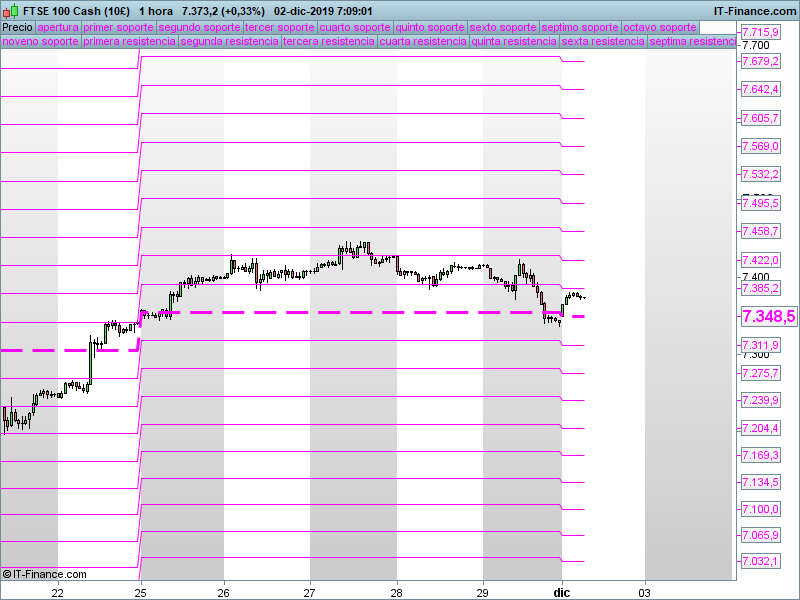This screenshot has width=800, height=600.
Task: Open the tercera resistencia legend label
Action: coord(329,41)
